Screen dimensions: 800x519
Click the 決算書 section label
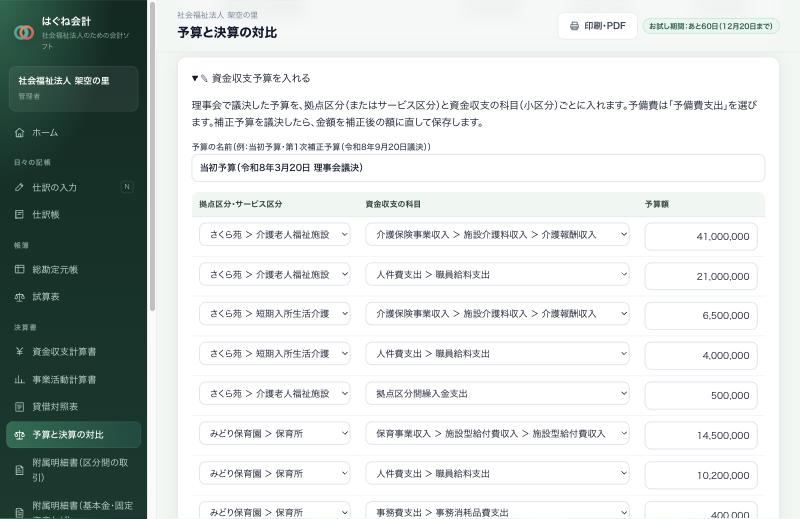click(25, 327)
